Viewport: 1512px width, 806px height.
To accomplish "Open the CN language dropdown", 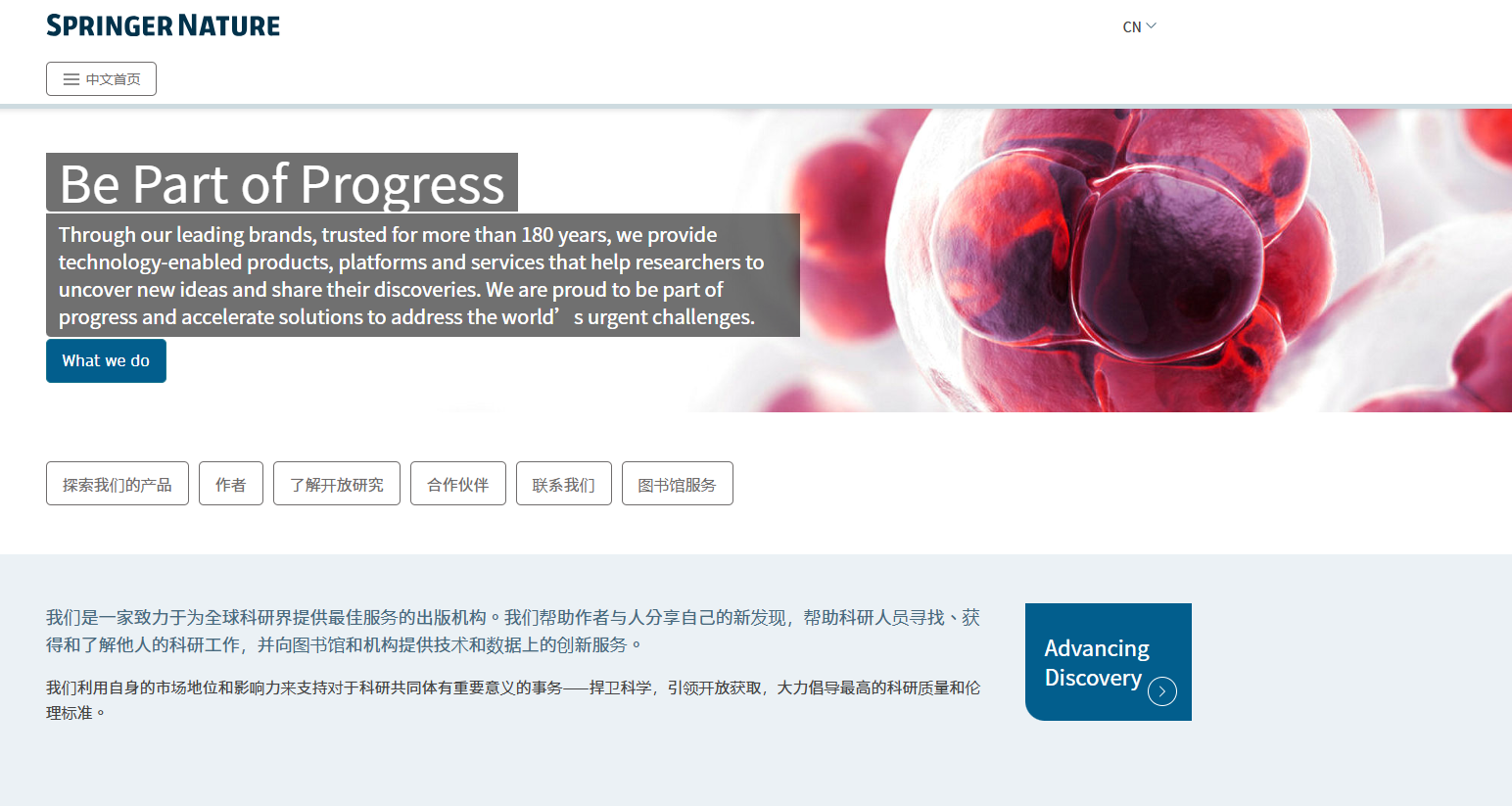I will (1138, 26).
